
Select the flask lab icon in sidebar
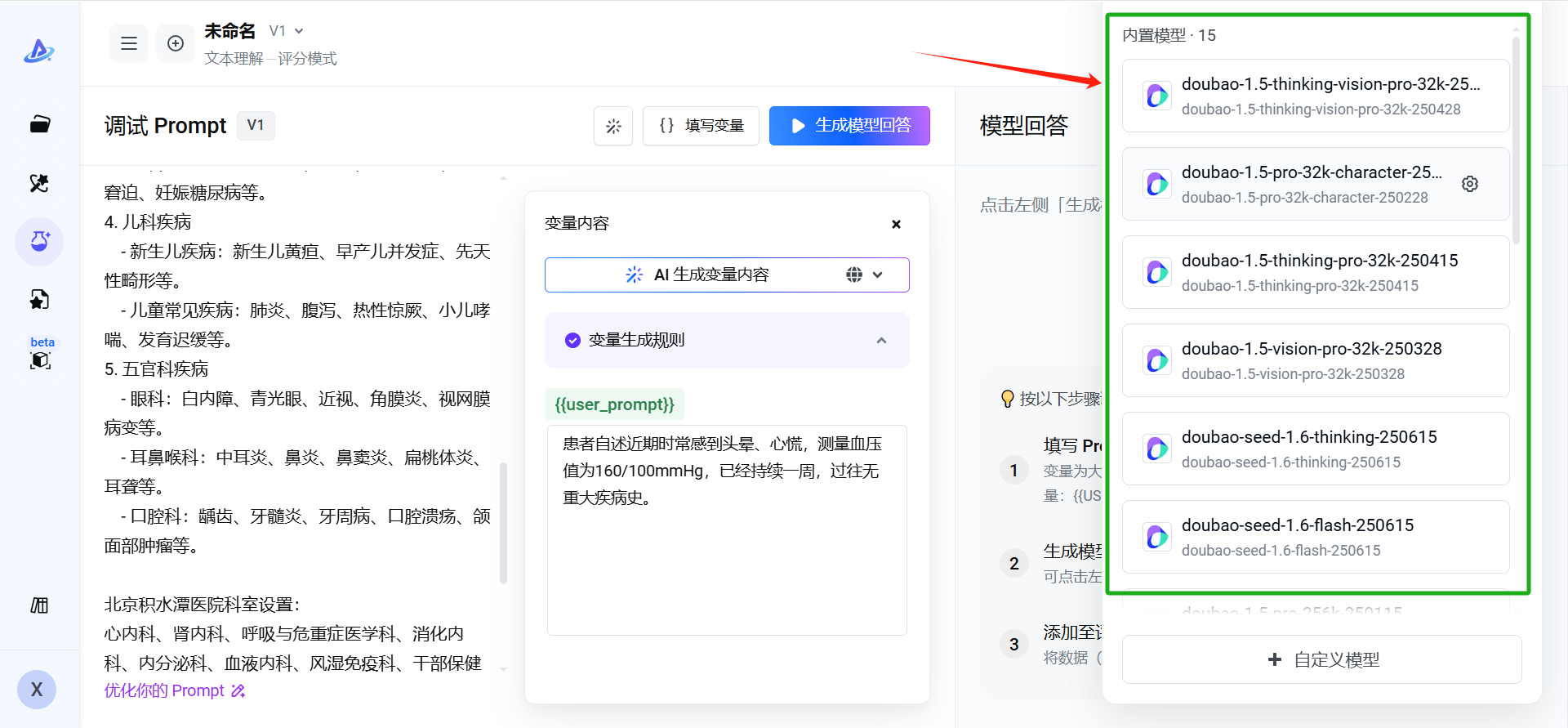click(39, 242)
